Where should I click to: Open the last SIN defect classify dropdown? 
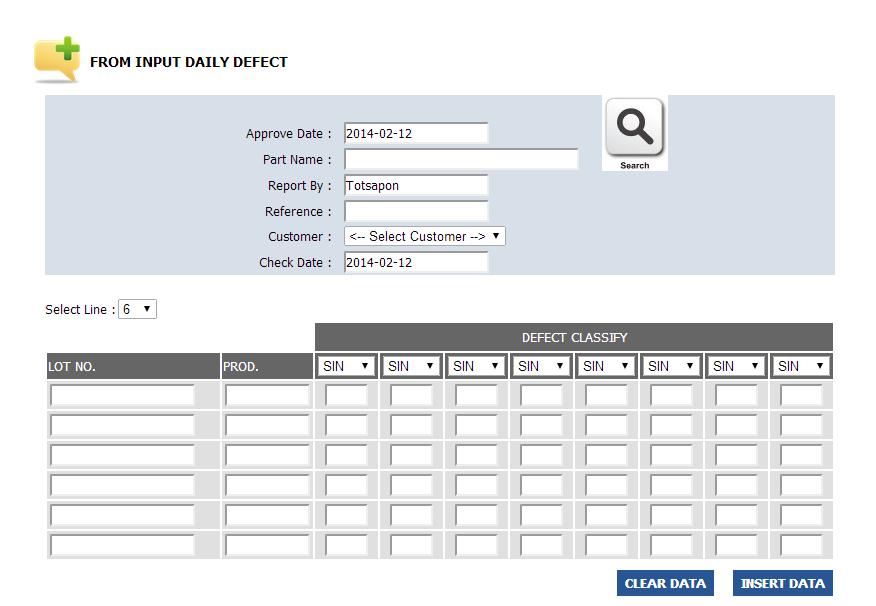pyautogui.click(x=802, y=366)
